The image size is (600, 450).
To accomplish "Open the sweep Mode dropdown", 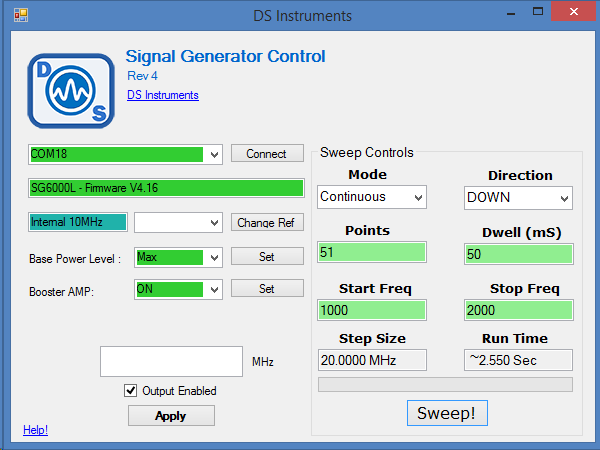I will pos(417,197).
